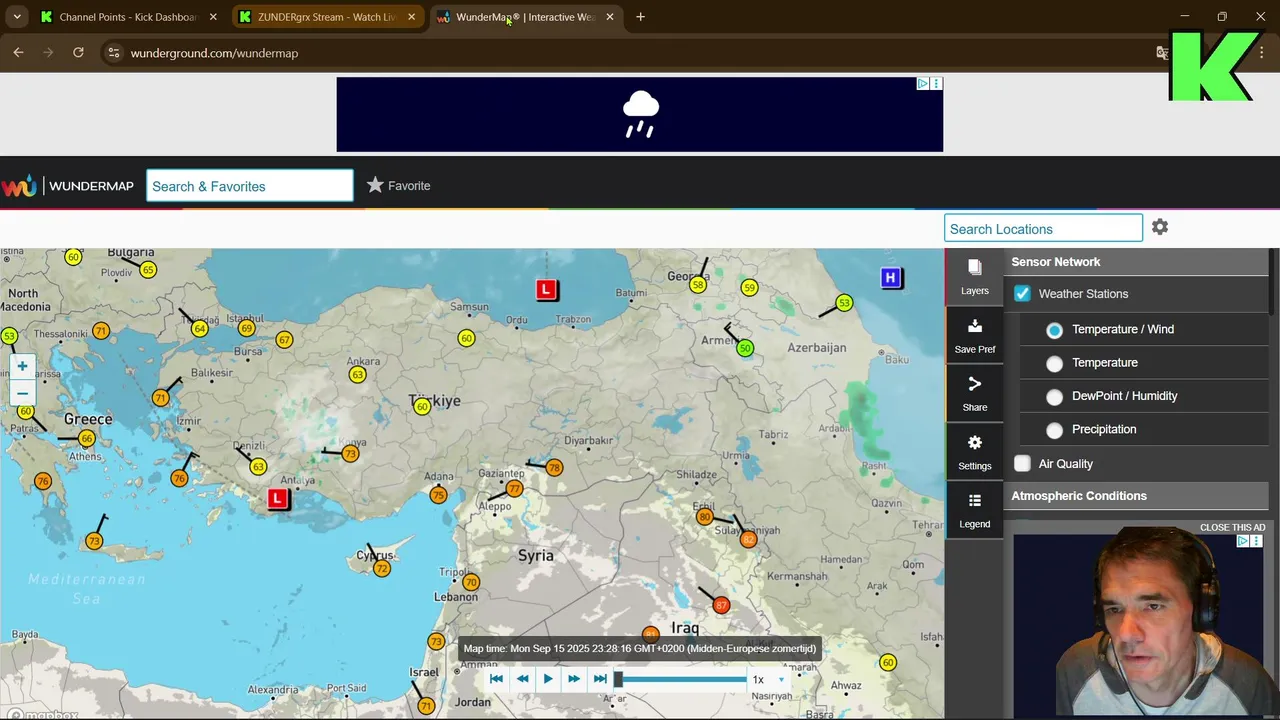Zoom out the map with minus
The image size is (1280, 720).
(22, 393)
